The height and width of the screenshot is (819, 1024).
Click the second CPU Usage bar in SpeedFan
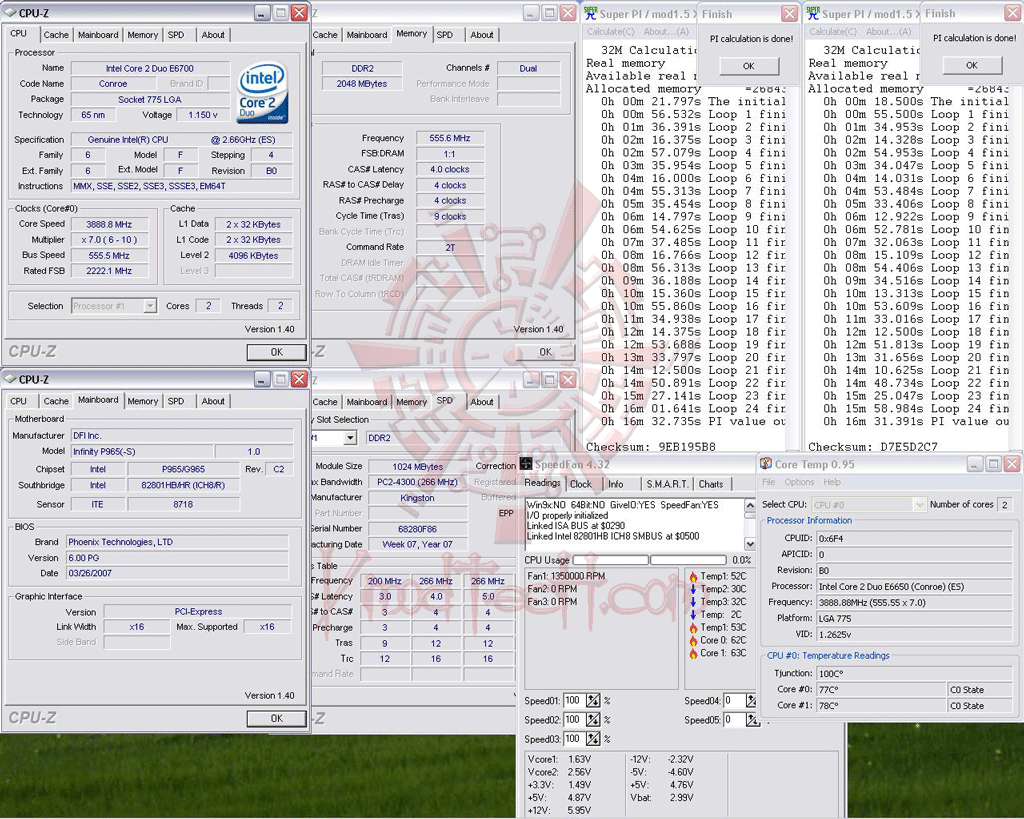(688, 560)
